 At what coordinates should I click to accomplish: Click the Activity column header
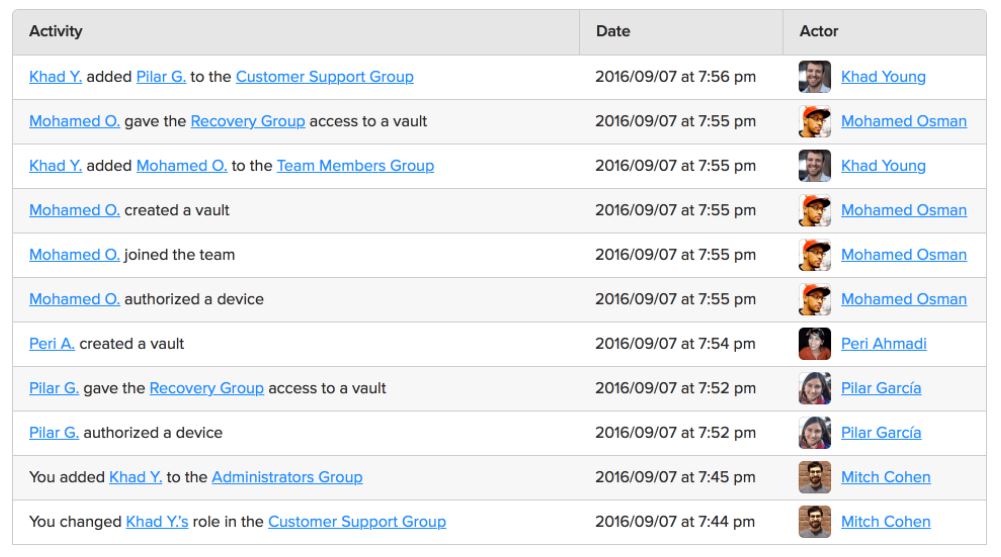(56, 31)
